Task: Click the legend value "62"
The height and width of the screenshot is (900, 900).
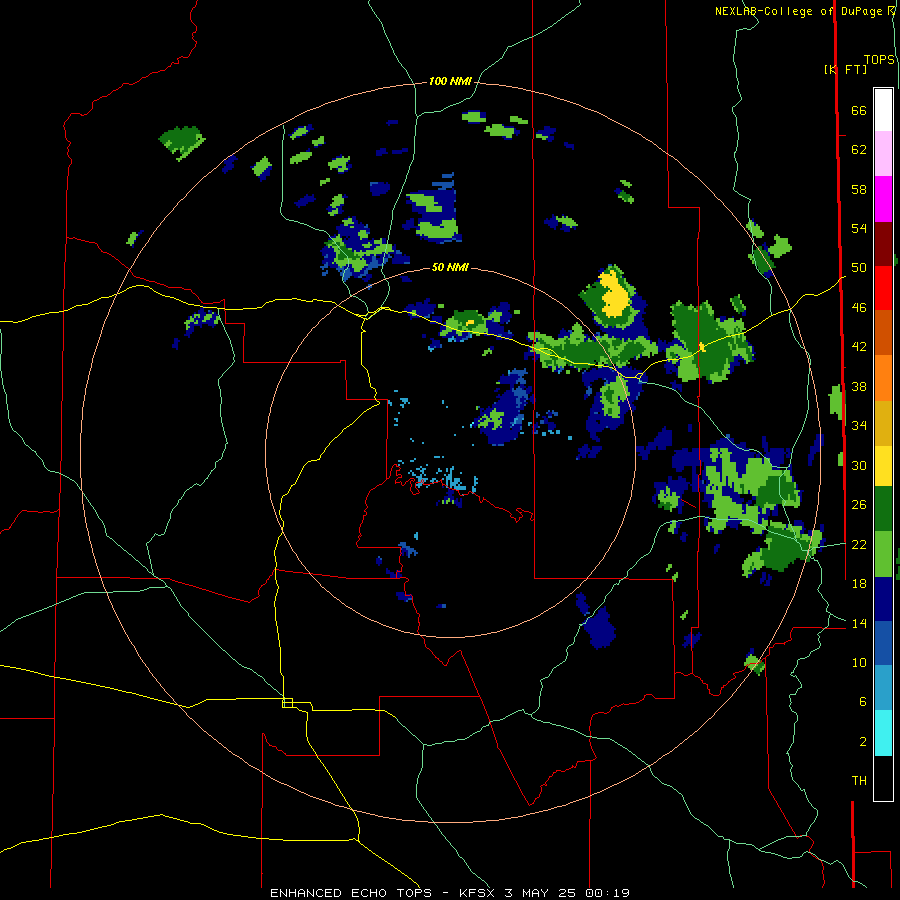Action: click(859, 150)
